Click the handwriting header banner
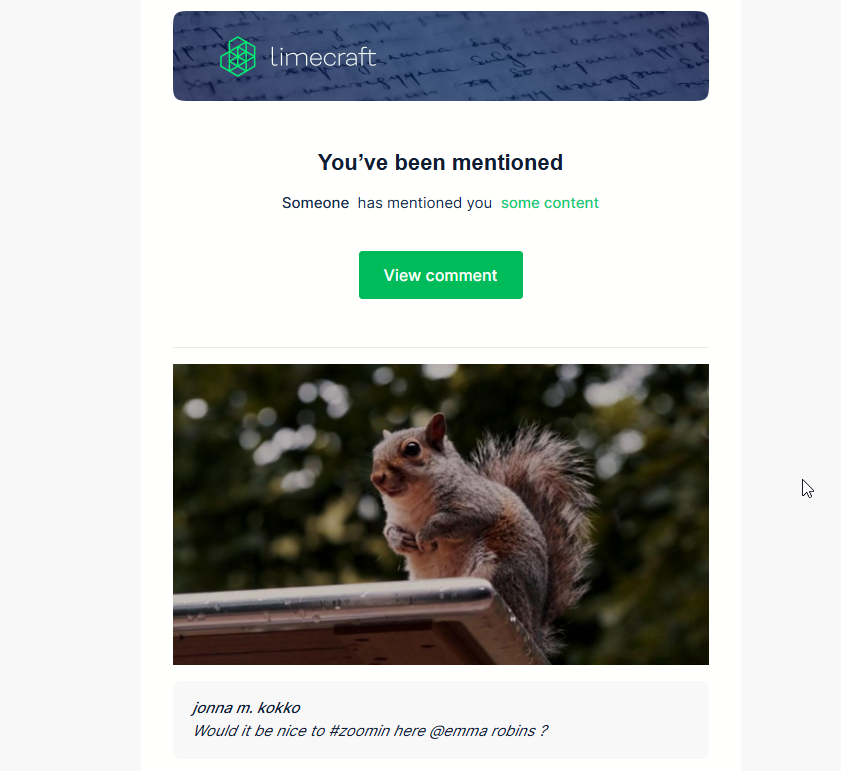The image size is (841, 771). point(440,56)
